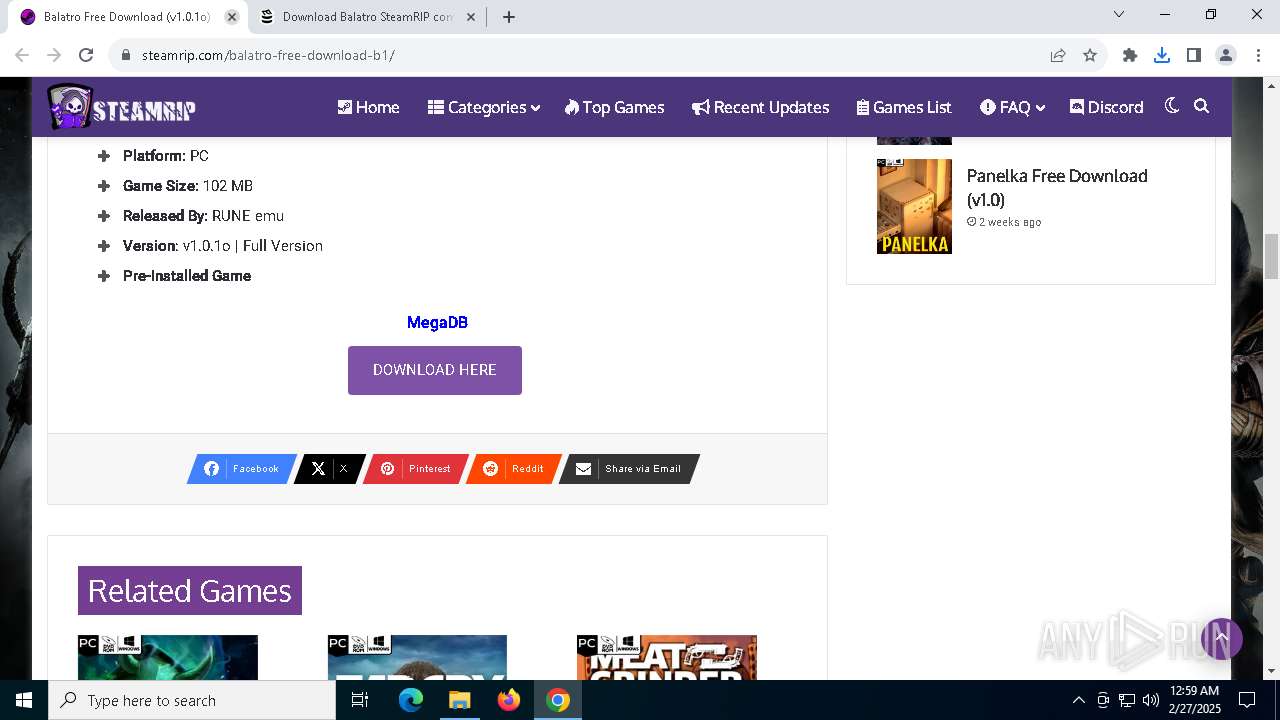View site information lock icon

pyautogui.click(x=126, y=55)
